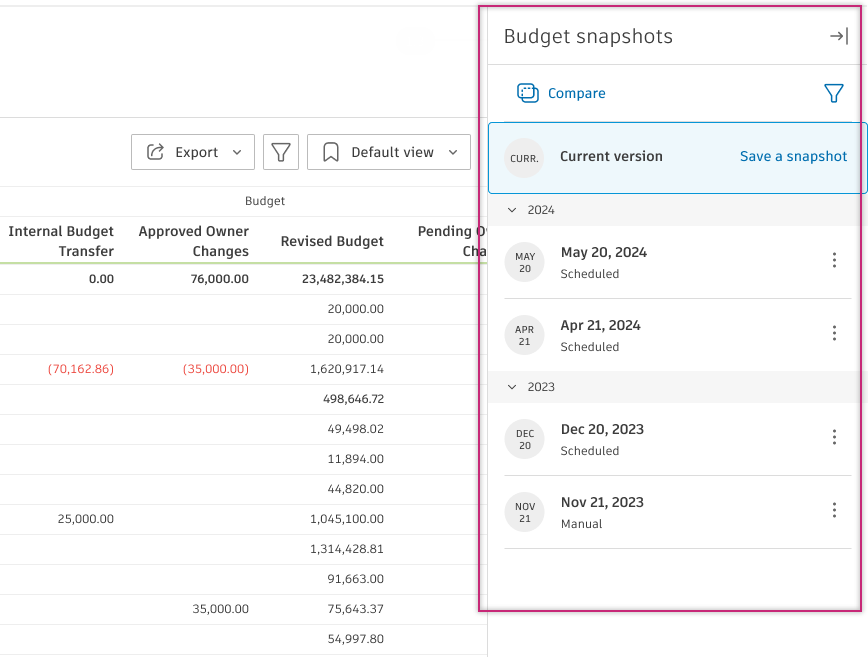Open more options for Nov 21, 2023 snapshot
868x657 pixels.
[x=834, y=510]
